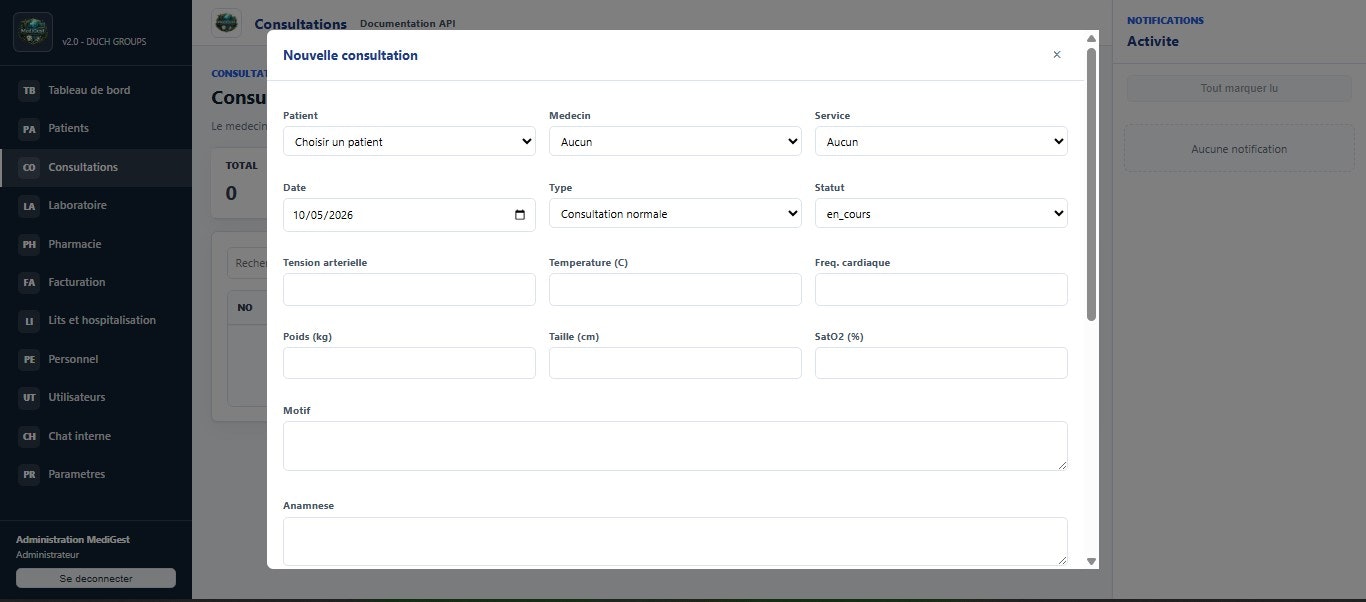Click the PR Parametres sidebar badge icon
Image resolution: width=1366 pixels, height=602 pixels.
[x=29, y=475]
